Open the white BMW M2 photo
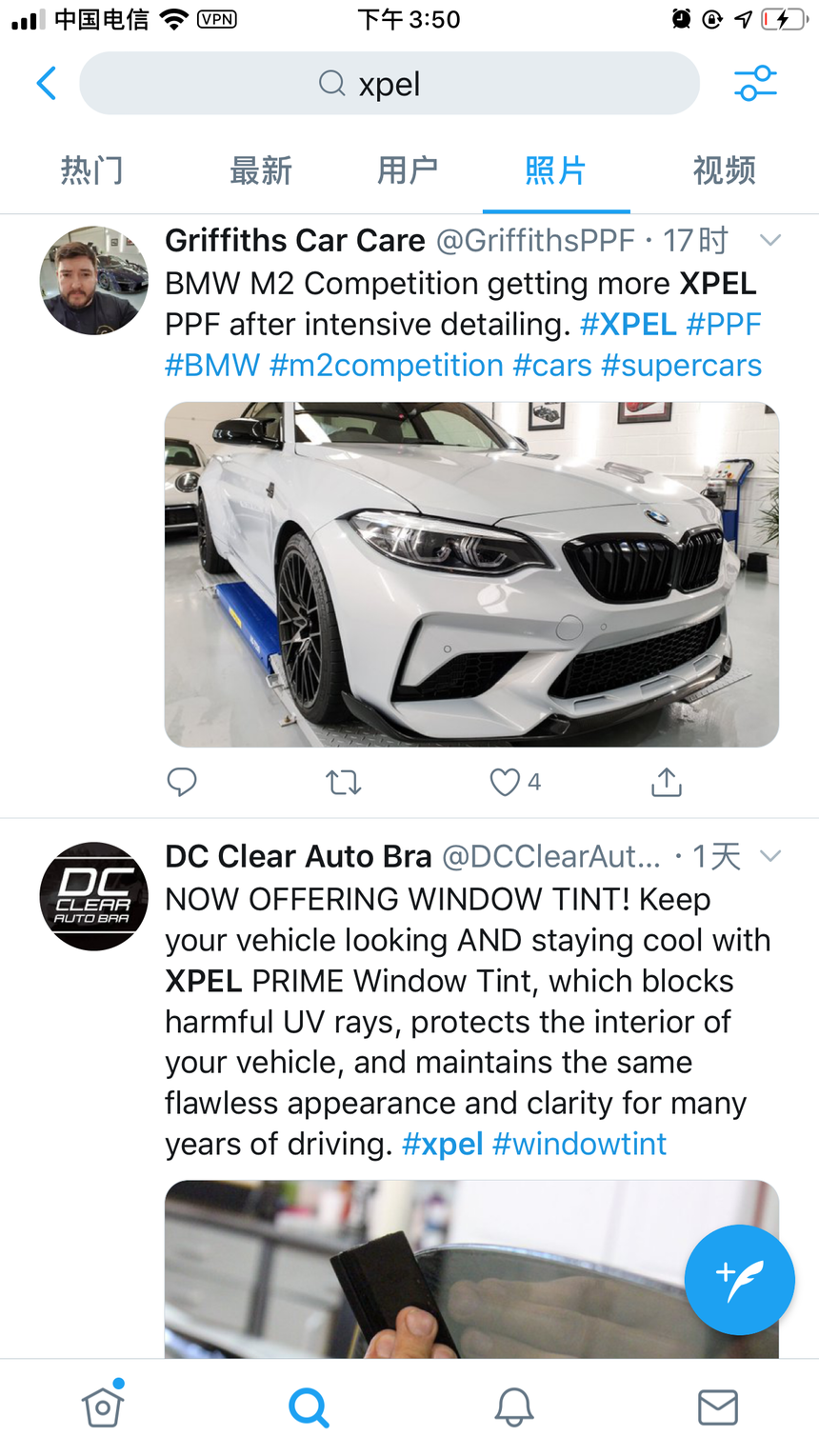819x1456 pixels. pos(471,574)
